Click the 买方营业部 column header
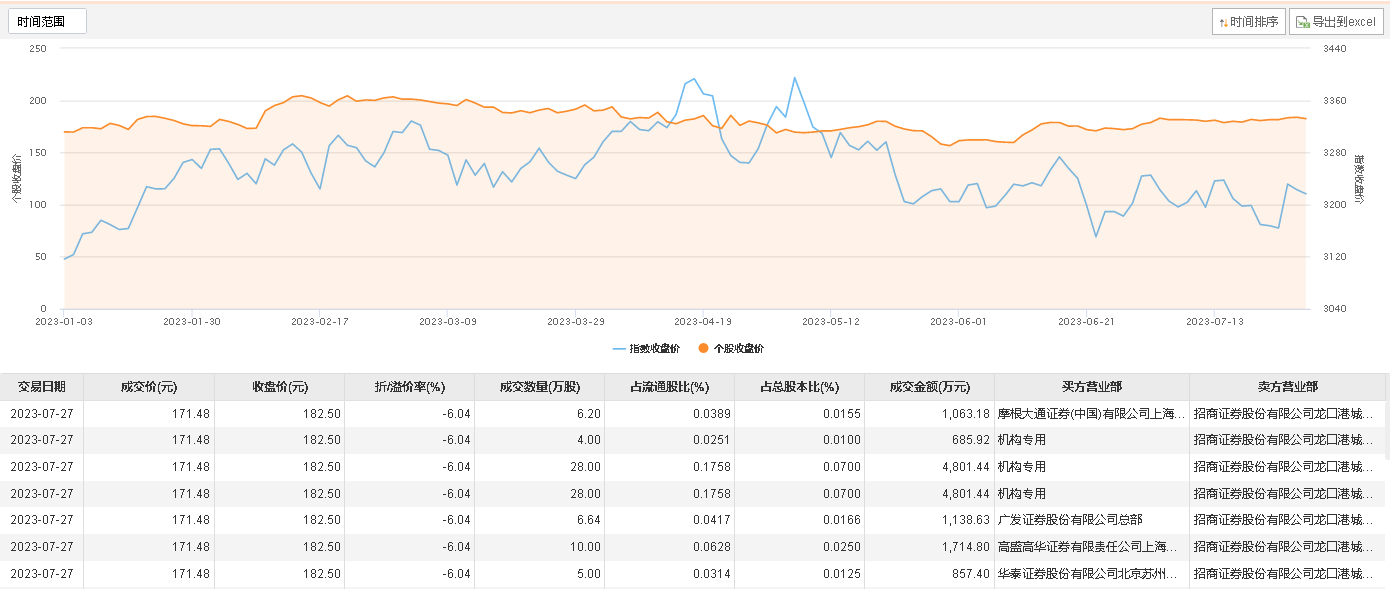Image resolution: width=1390 pixels, height=589 pixels. [x=1092, y=387]
